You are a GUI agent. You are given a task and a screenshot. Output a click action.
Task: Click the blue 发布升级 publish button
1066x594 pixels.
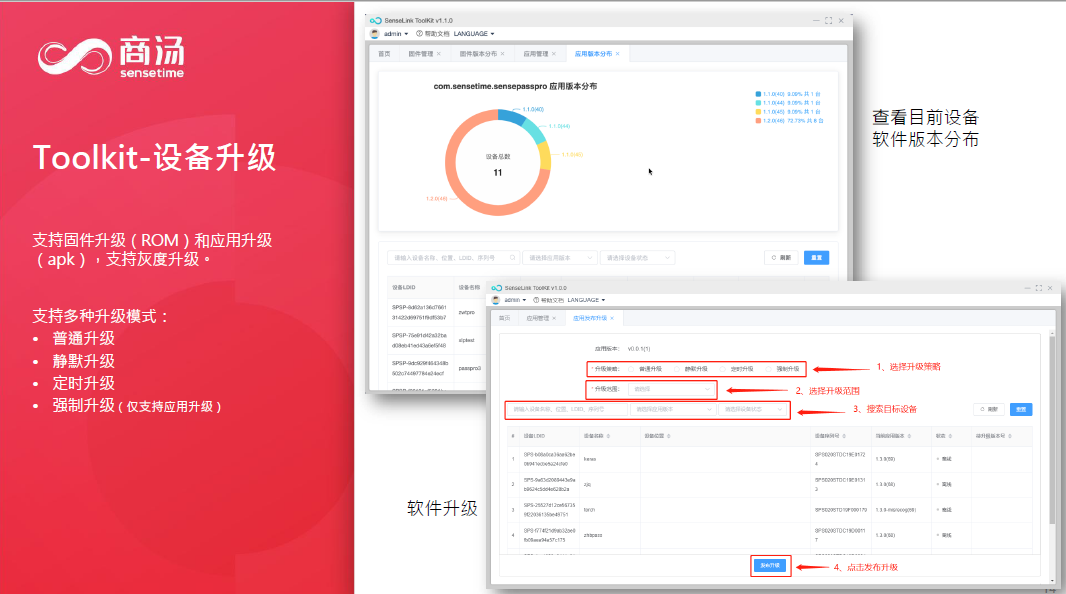pyautogui.click(x=770, y=565)
